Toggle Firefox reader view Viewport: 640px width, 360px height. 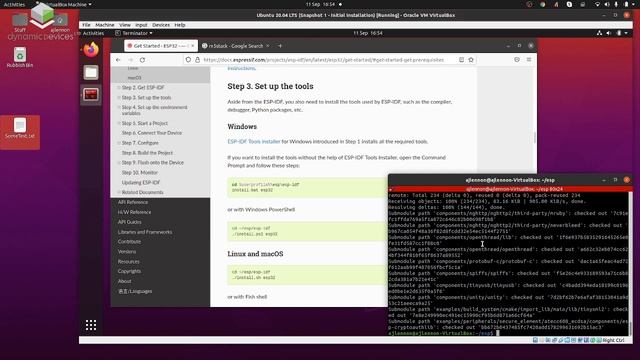click(461, 60)
